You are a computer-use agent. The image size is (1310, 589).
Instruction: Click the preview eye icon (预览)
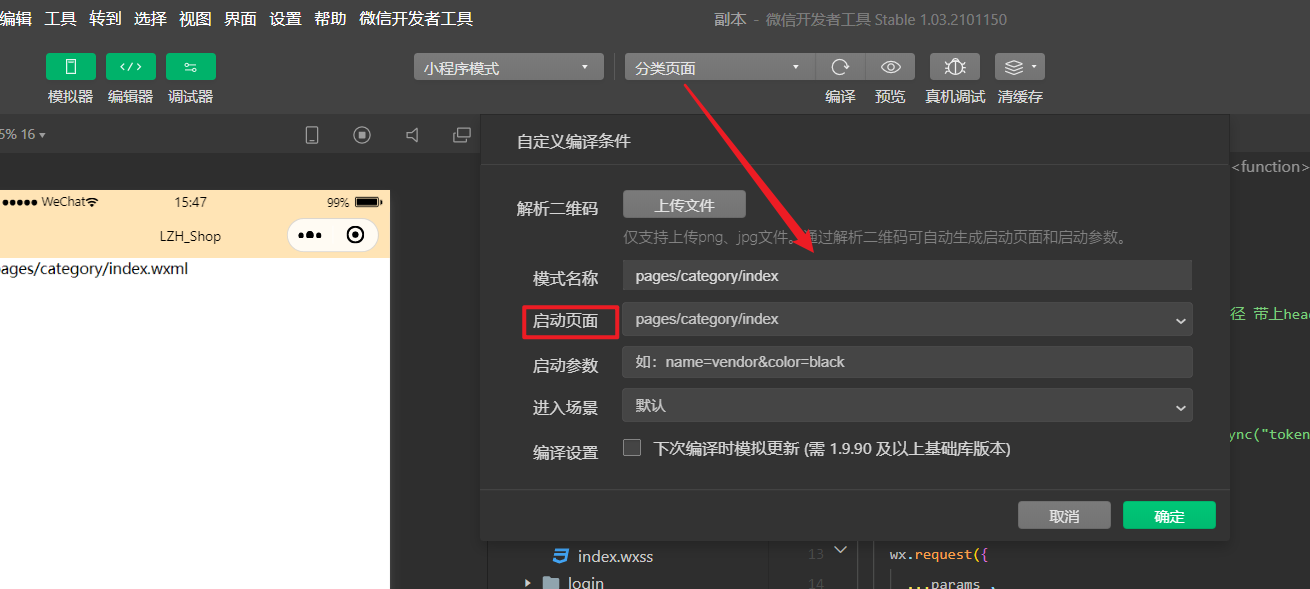(x=890, y=67)
